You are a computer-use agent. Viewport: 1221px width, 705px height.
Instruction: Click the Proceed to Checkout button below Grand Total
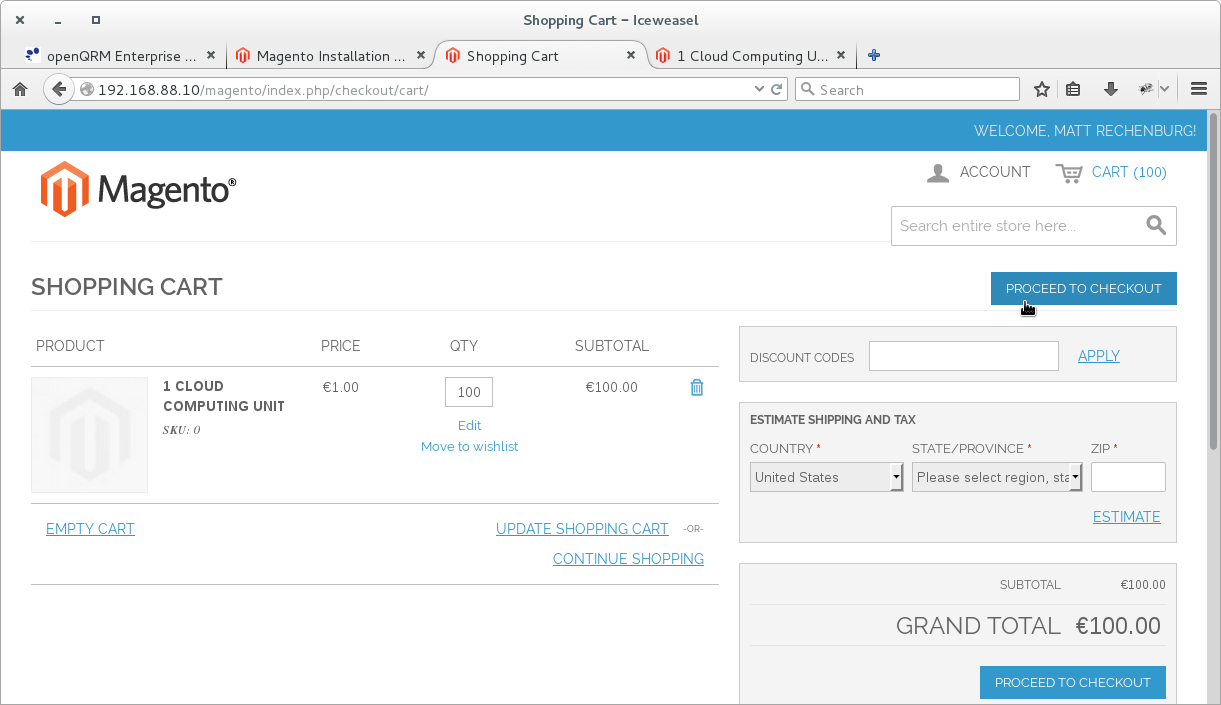1072,682
